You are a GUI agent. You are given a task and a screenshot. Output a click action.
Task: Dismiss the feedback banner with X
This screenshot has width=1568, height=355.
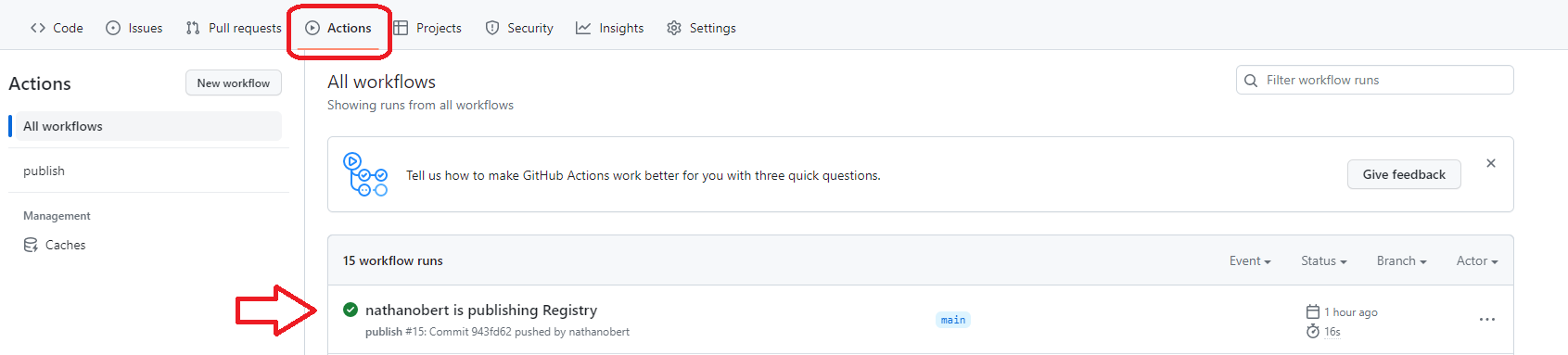pyautogui.click(x=1491, y=163)
